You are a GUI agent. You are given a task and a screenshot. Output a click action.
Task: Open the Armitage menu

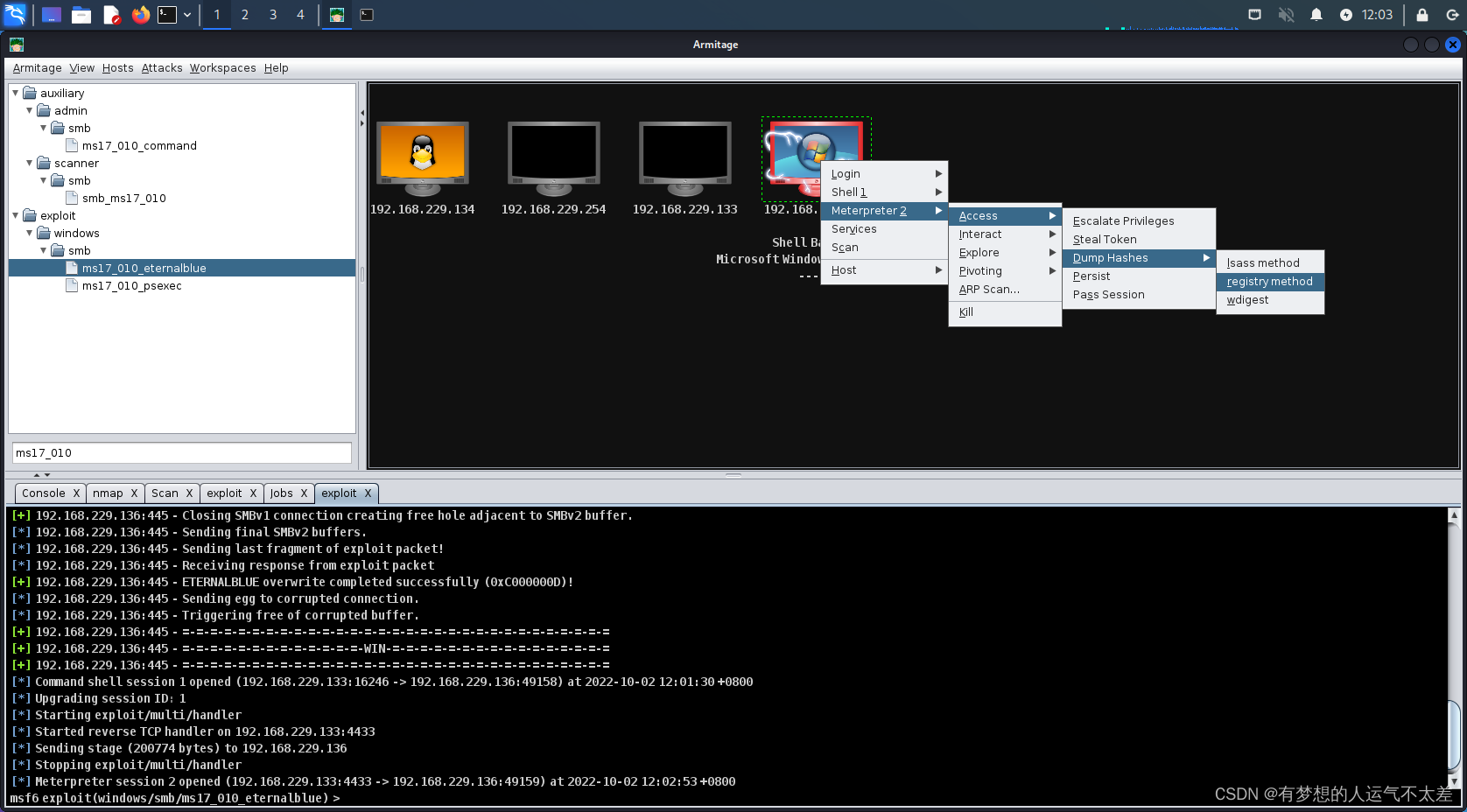(x=37, y=68)
